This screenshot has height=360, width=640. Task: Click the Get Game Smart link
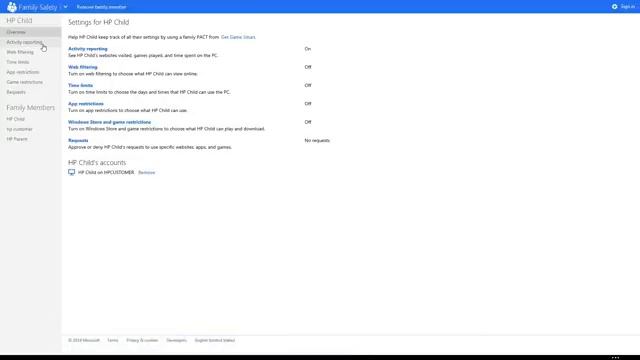pyautogui.click(x=238, y=37)
